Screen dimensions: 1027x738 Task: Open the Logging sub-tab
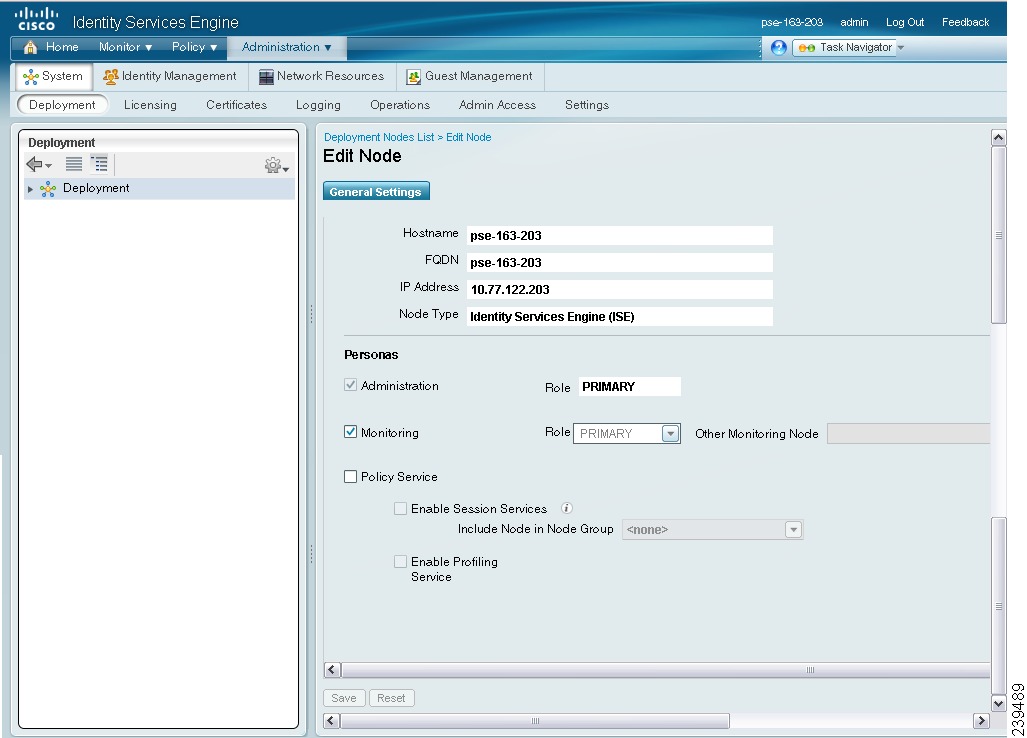(318, 105)
